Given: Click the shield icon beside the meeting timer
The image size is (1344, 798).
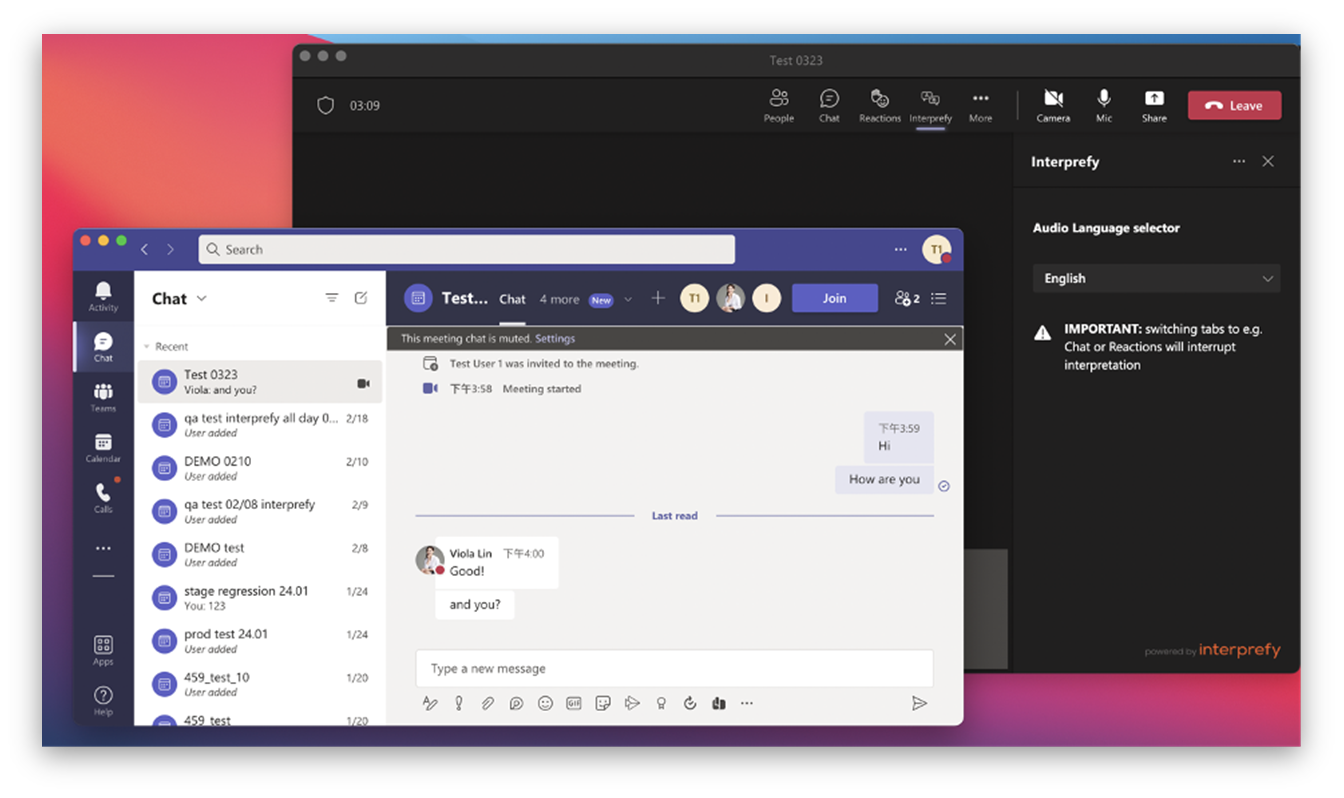Looking at the screenshot, I should (325, 105).
